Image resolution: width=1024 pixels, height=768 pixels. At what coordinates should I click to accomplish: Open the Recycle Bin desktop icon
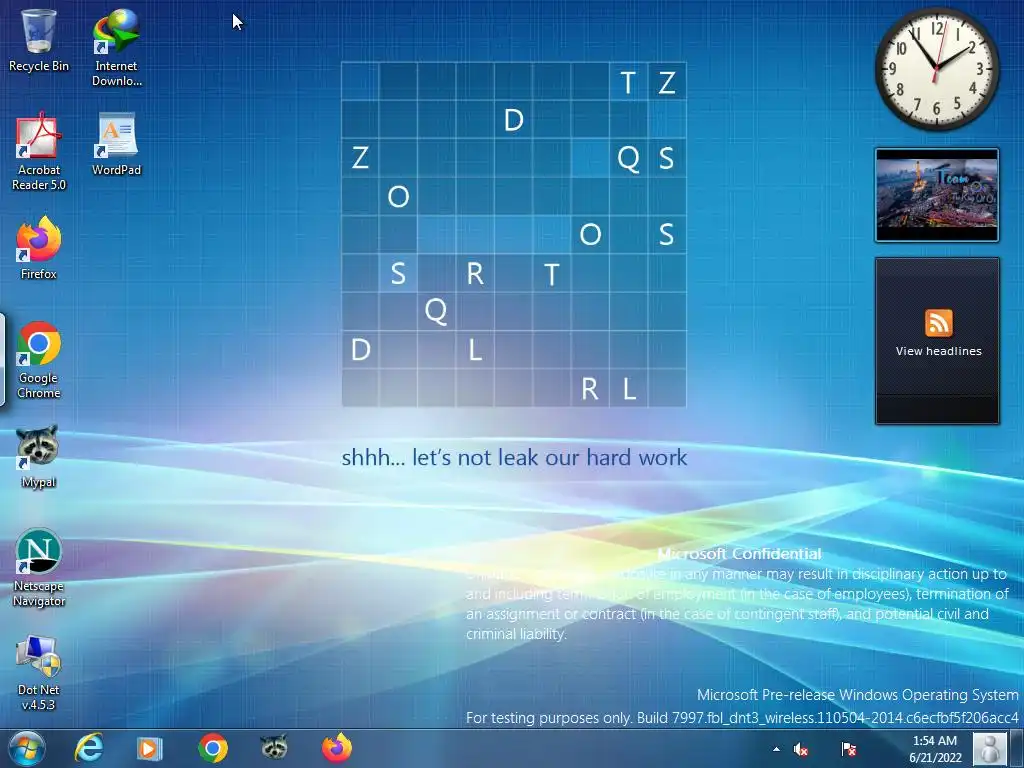39,40
